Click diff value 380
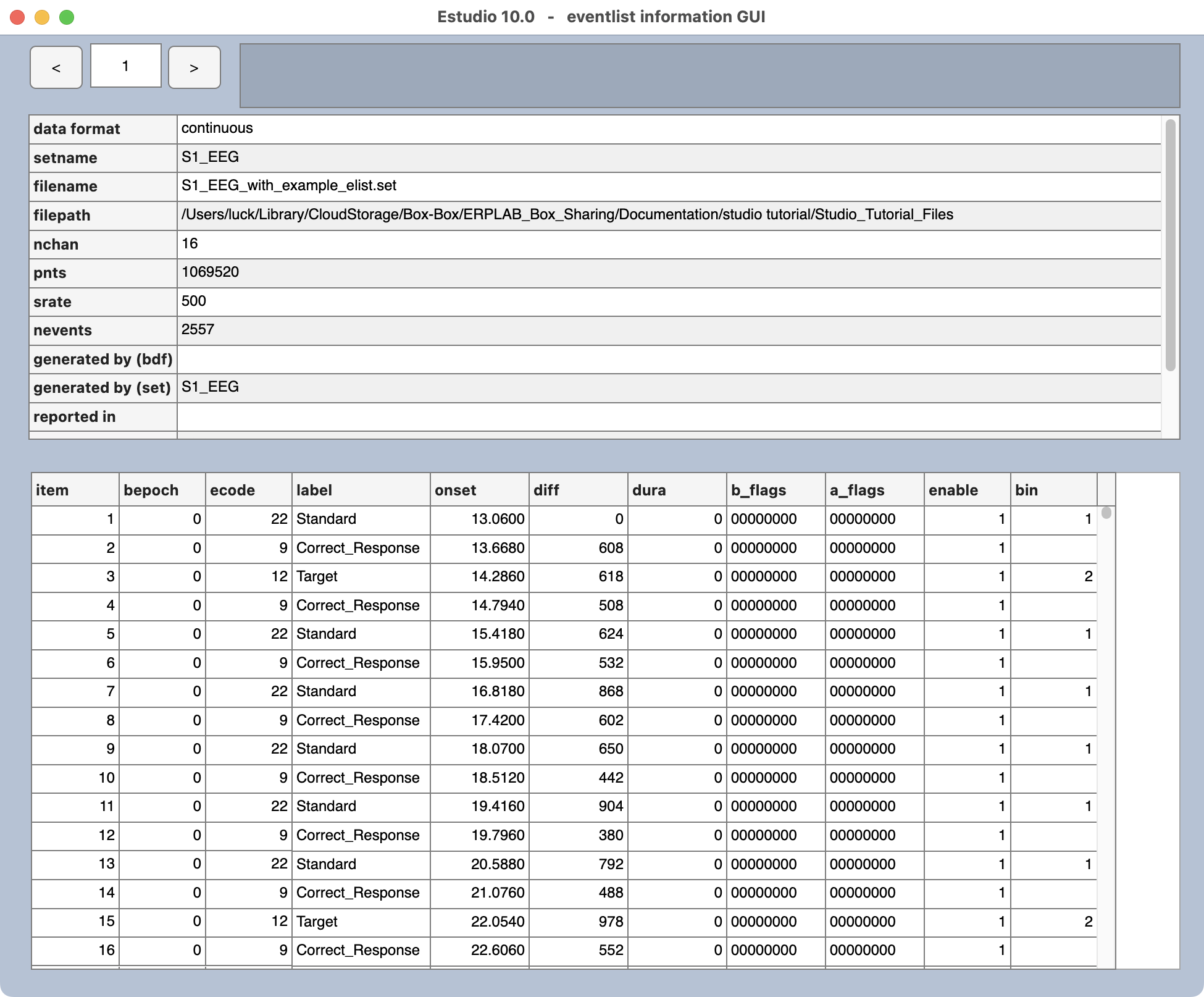 [x=611, y=835]
